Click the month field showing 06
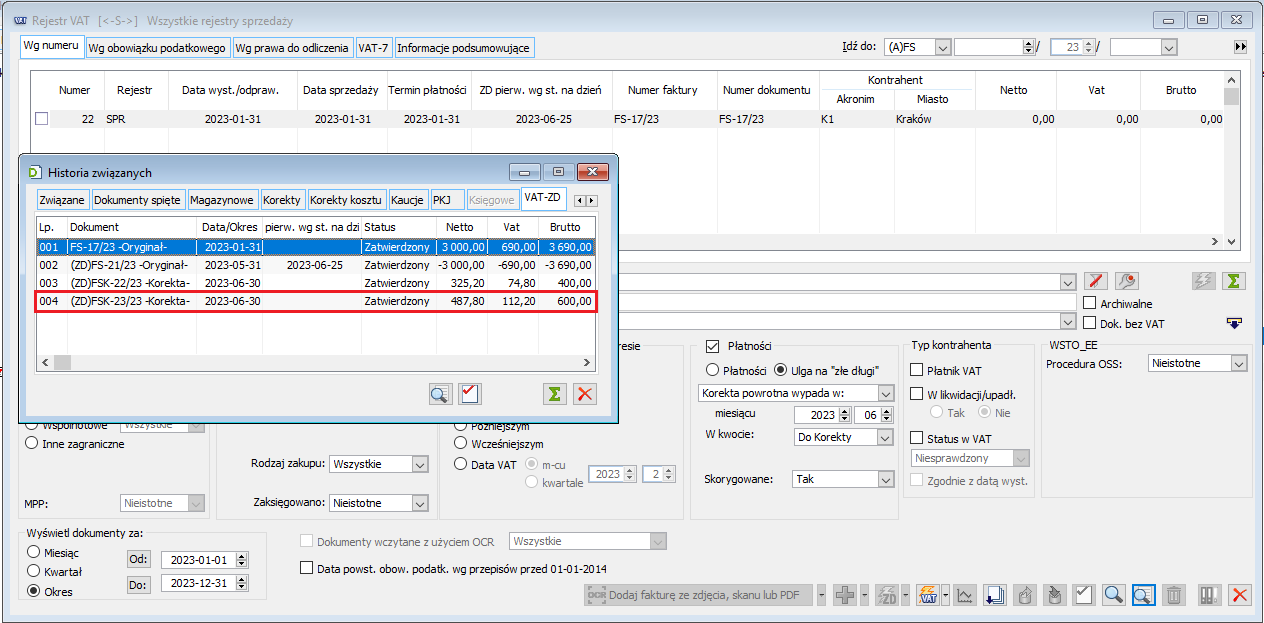 click(x=867, y=415)
